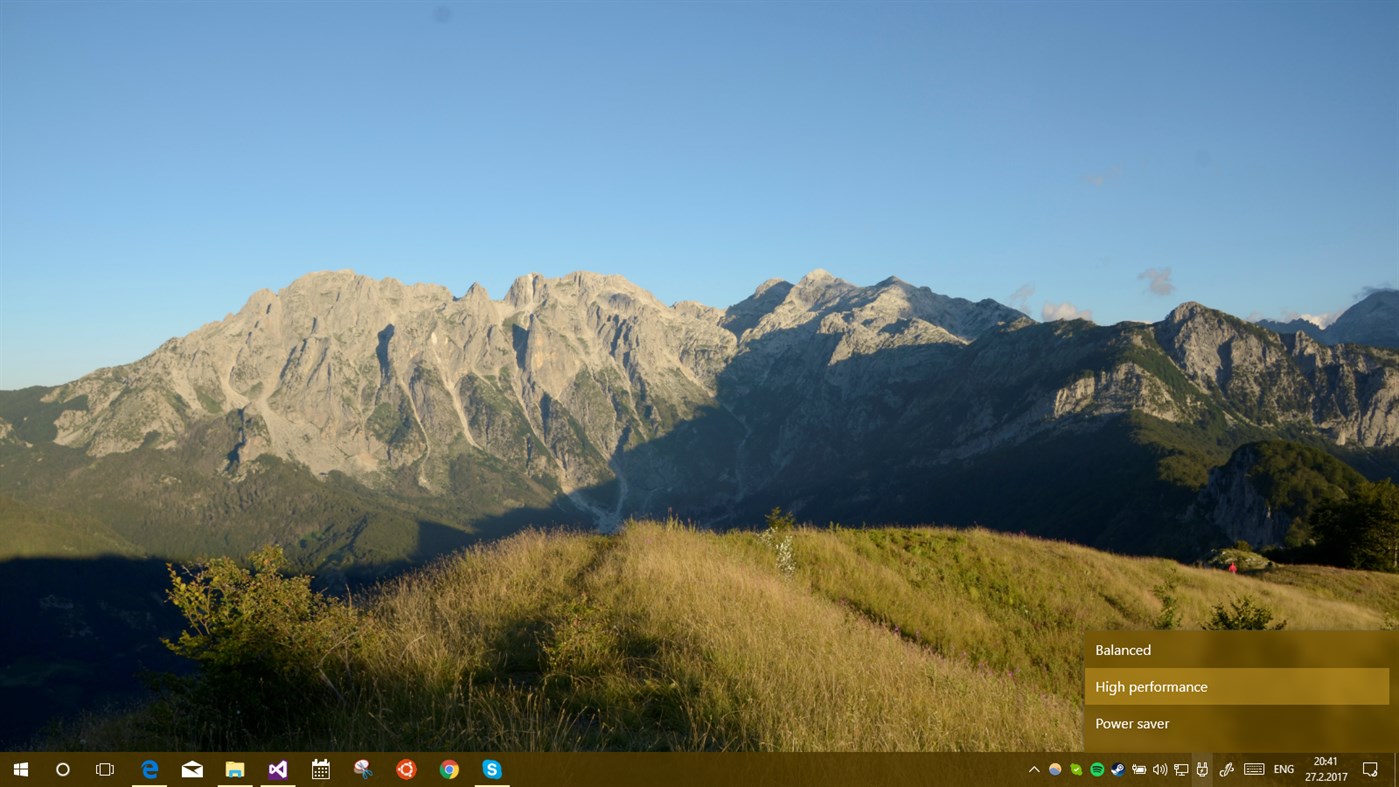Open Google Chrome from the taskbar
1399x787 pixels.
[x=448, y=769]
